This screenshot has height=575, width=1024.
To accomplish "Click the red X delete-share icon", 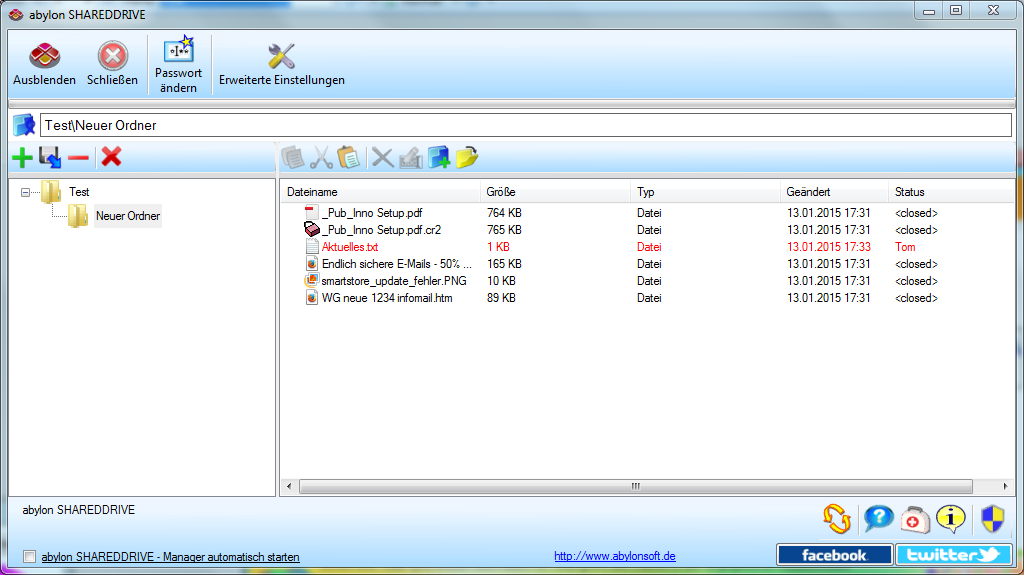I will (112, 157).
